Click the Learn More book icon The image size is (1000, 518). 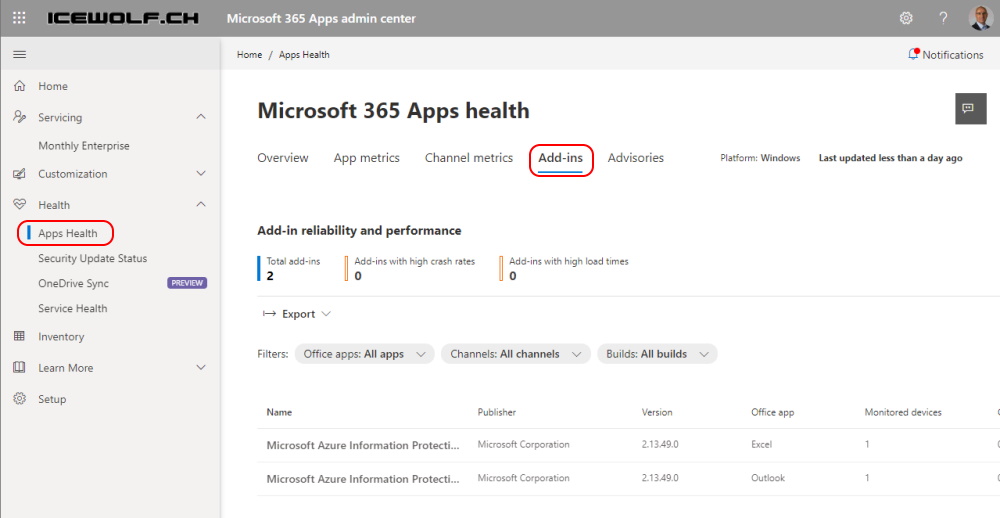(20, 367)
